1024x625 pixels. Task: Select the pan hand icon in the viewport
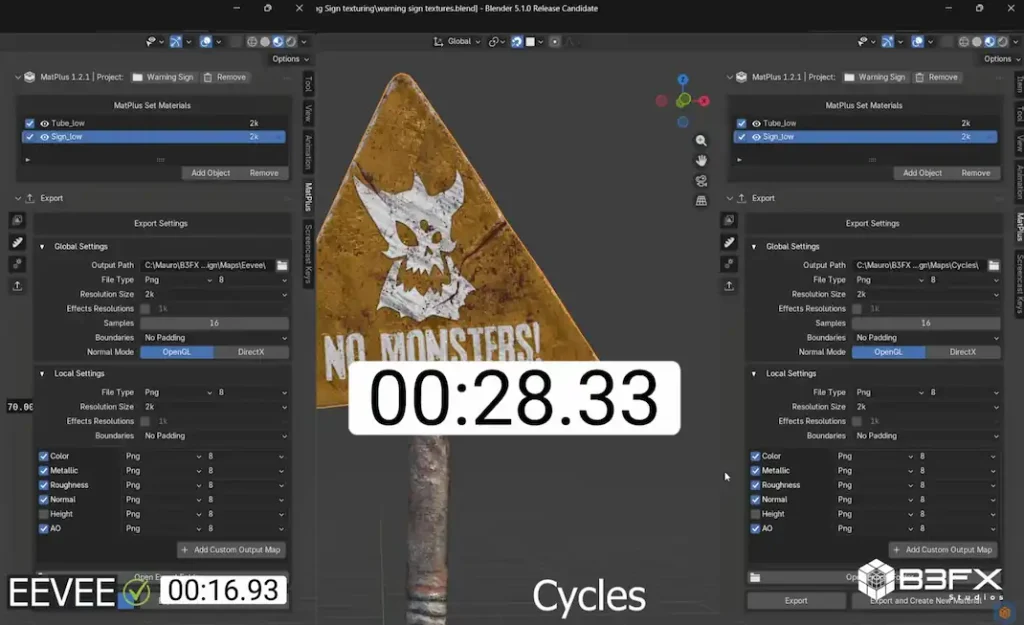pos(701,160)
